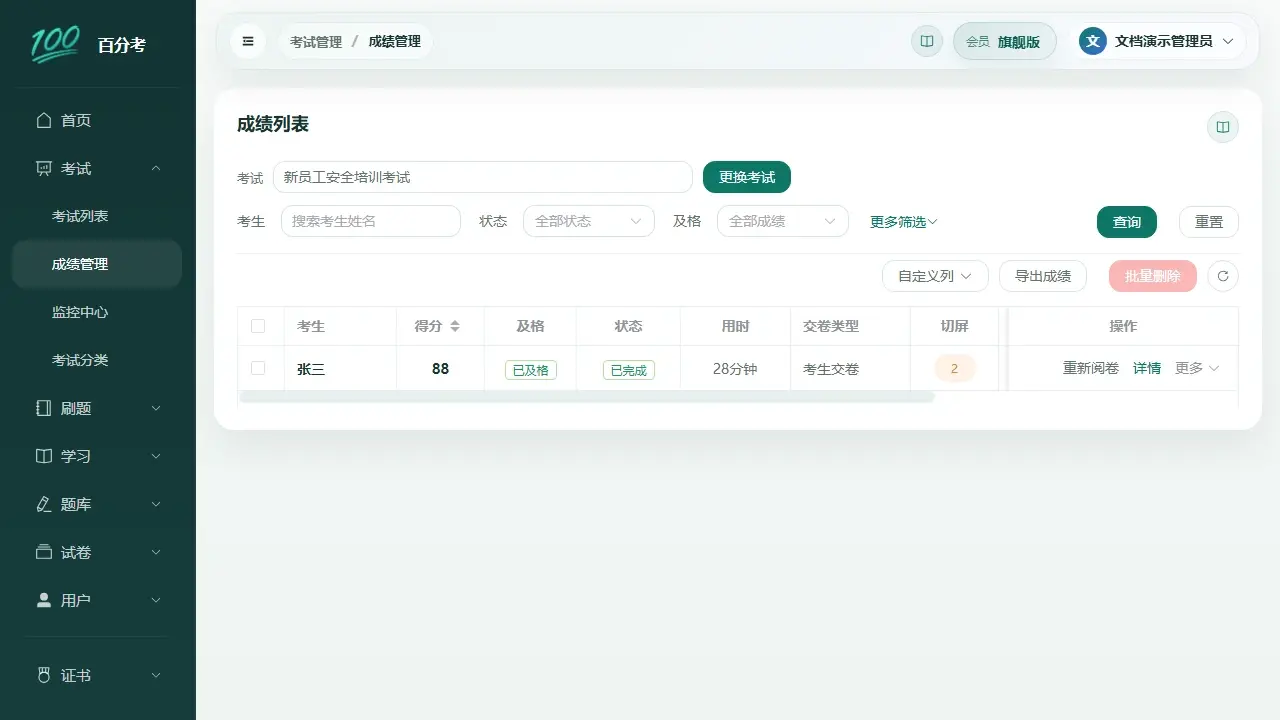
Task: Expand the 证书 menu chevron
Action: 156,675
